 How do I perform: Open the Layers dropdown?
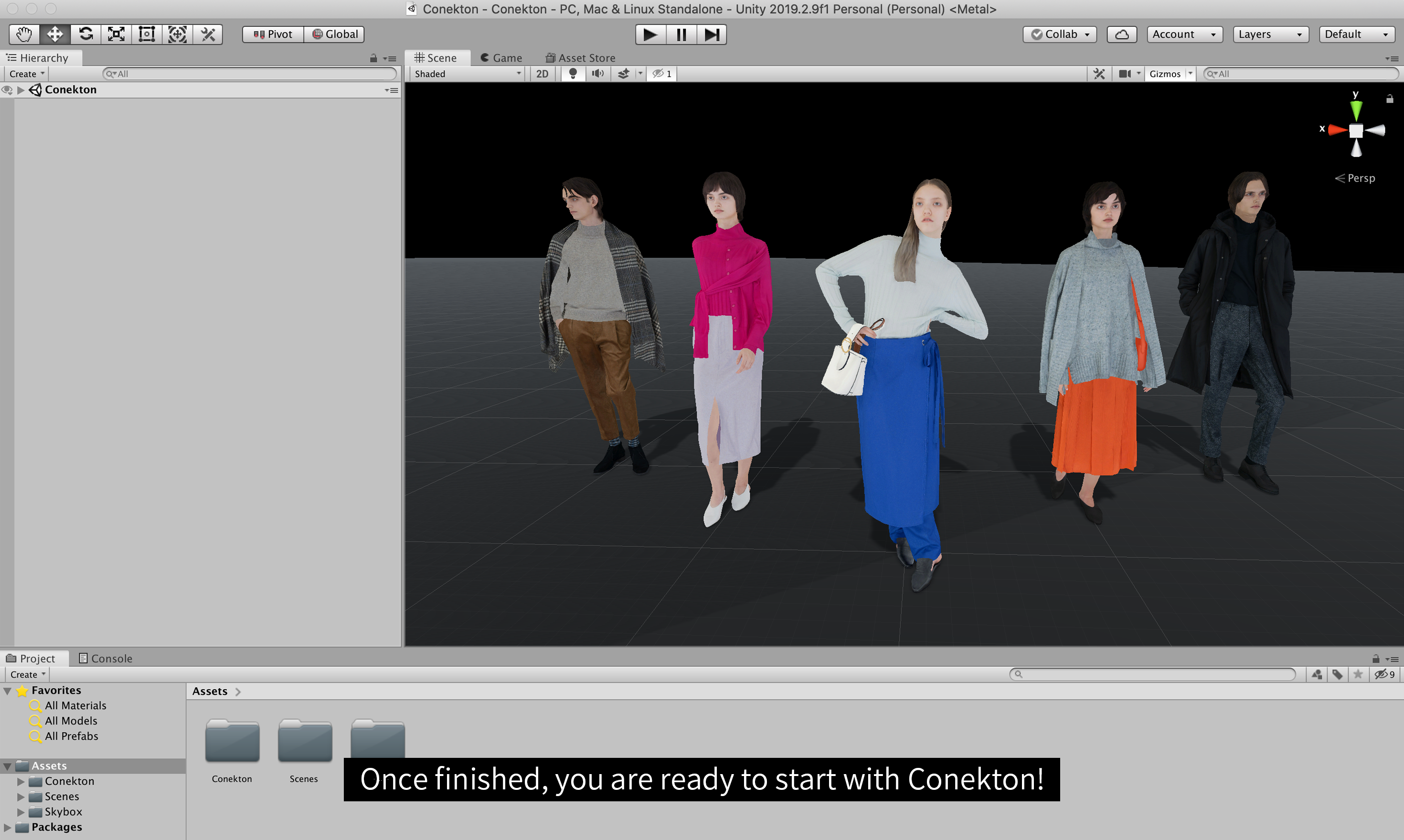tap(1269, 34)
